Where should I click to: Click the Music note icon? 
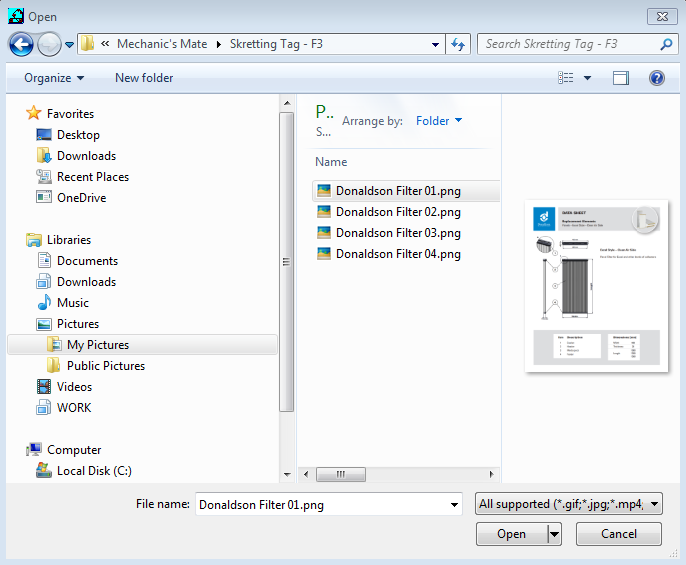click(44, 302)
